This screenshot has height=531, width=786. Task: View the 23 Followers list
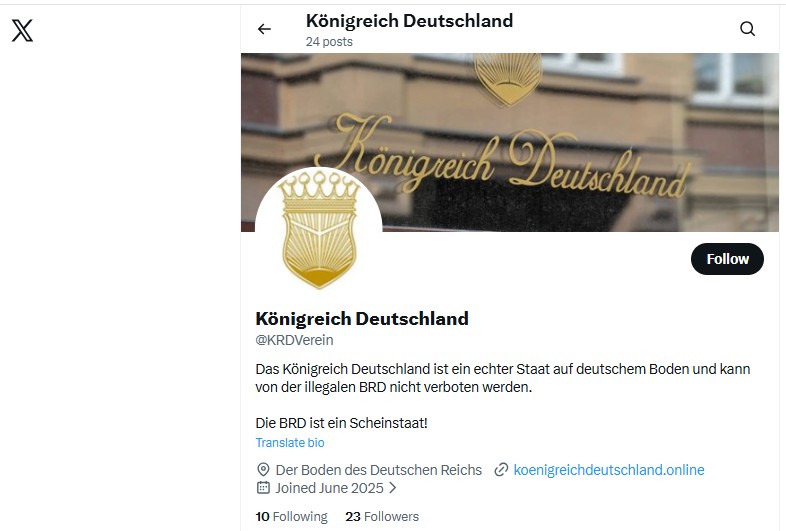tap(382, 516)
